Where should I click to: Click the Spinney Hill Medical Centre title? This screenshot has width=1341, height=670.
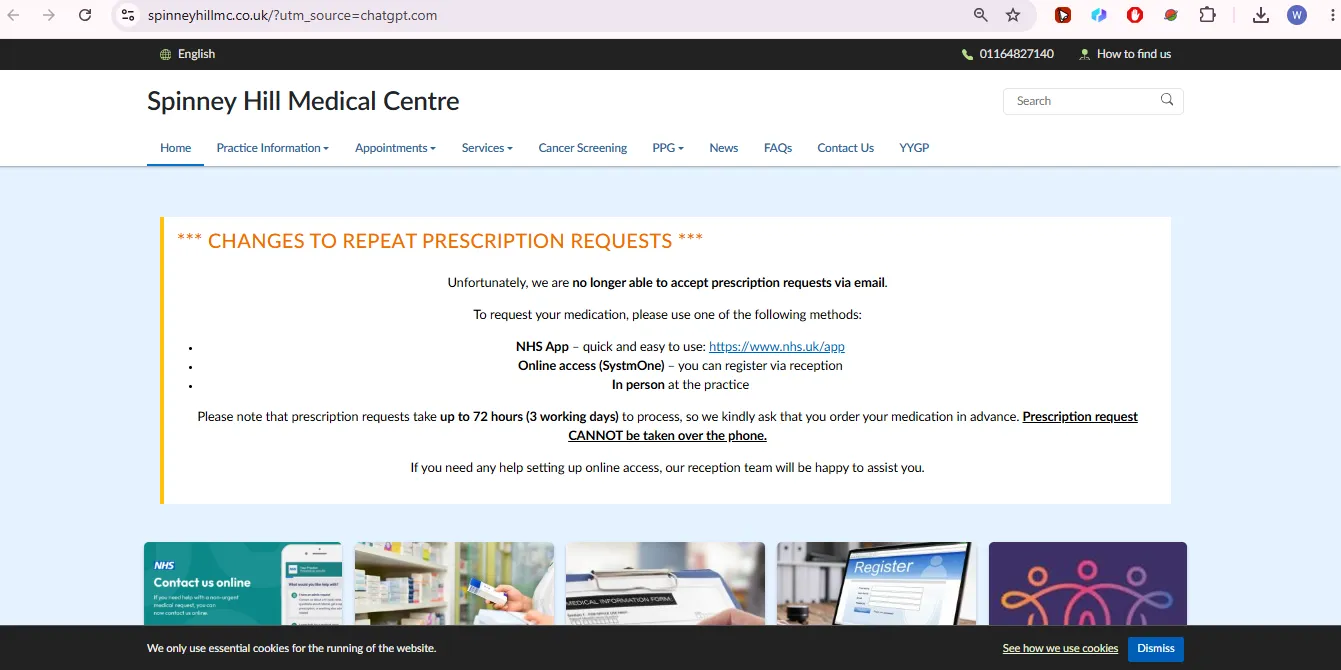tap(303, 101)
